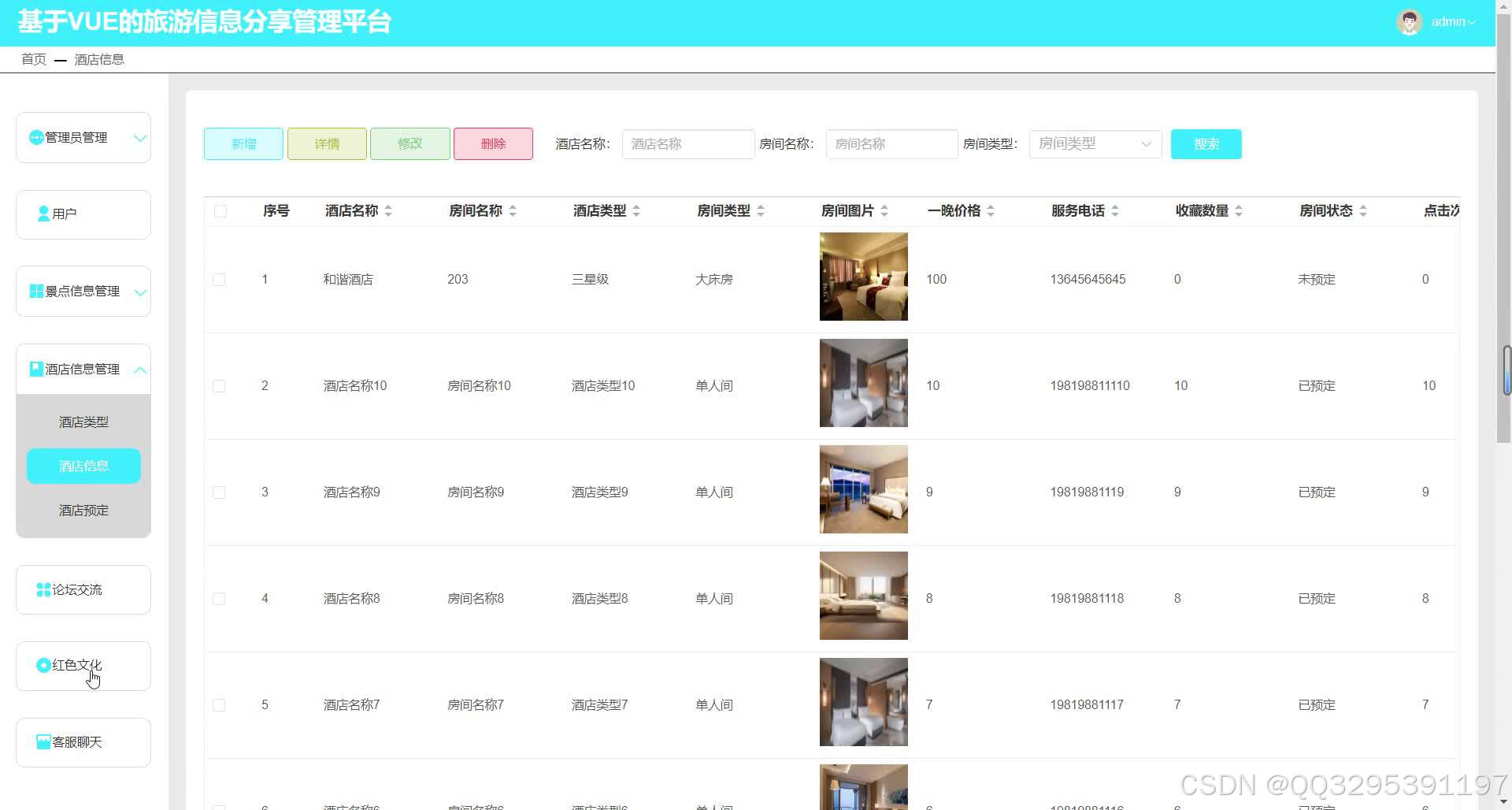This screenshot has width=1512, height=810.
Task: Open 酒店类型 submenu item
Action: 83,422
